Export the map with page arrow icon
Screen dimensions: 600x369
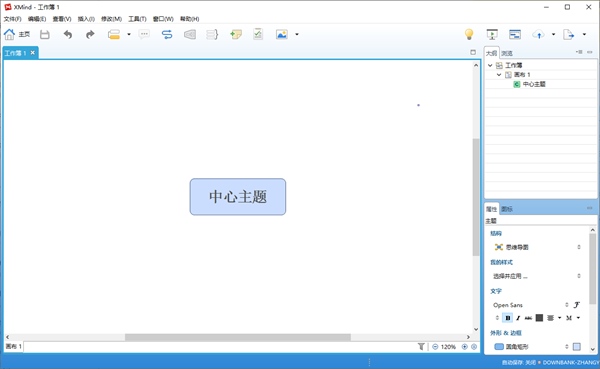569,34
